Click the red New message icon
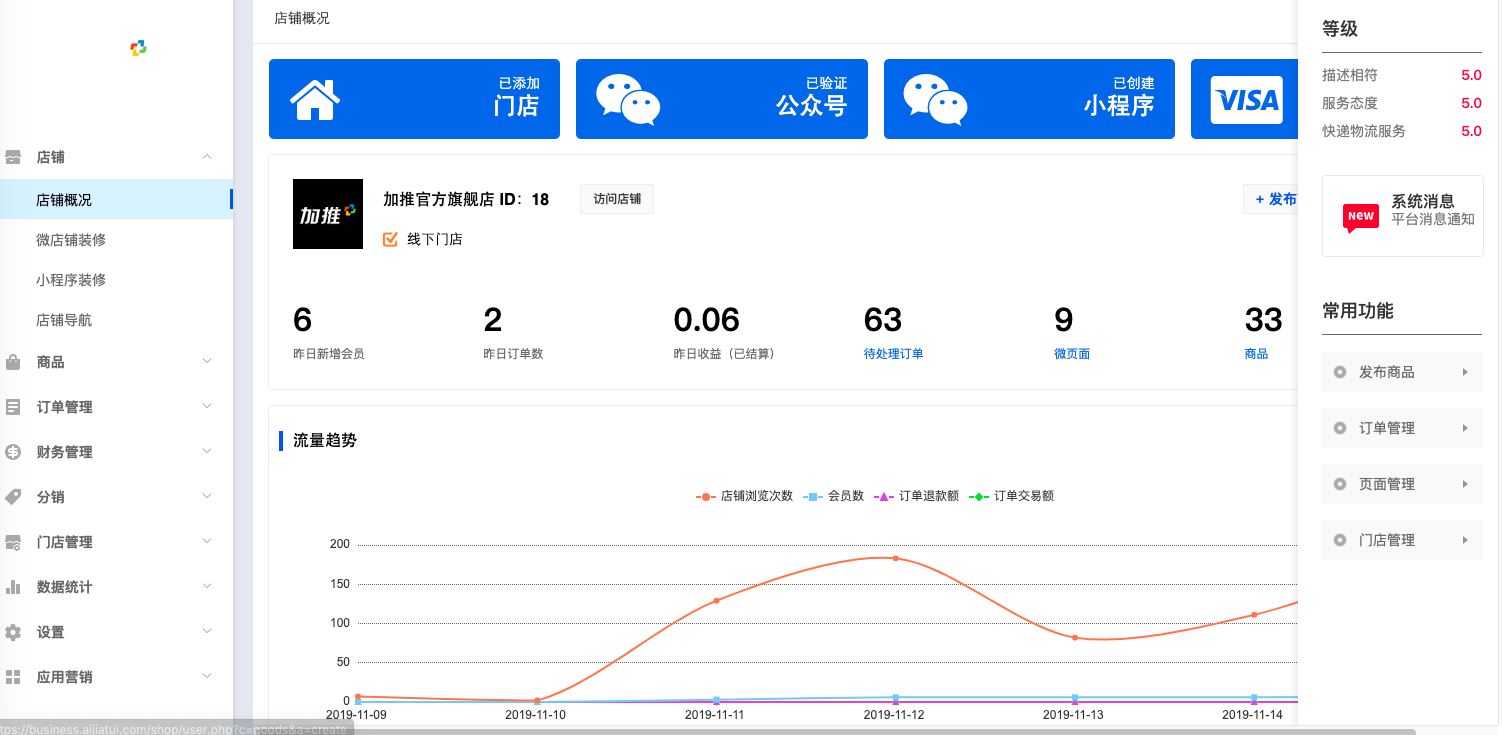 tap(1360, 217)
